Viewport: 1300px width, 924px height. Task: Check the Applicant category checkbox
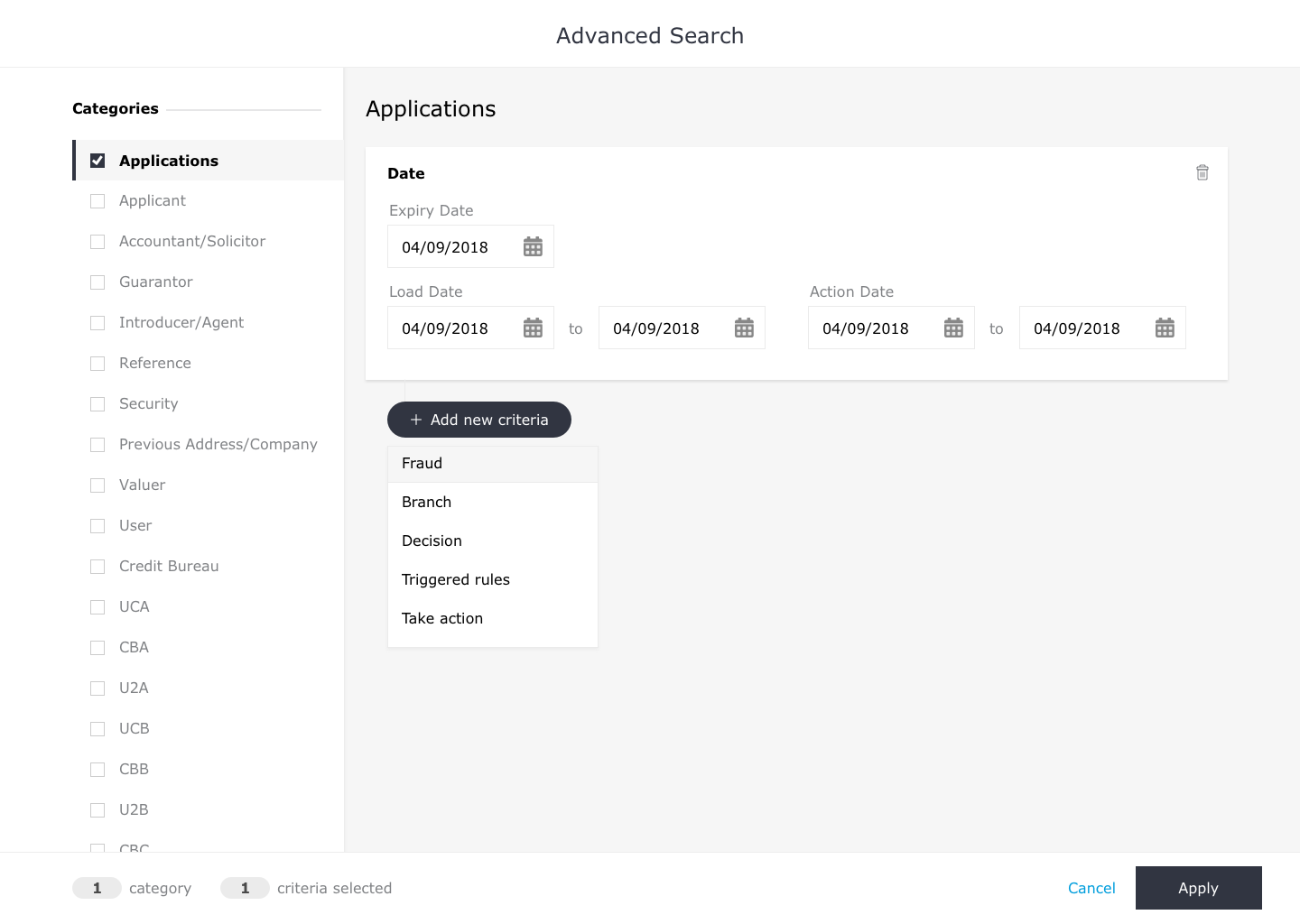(97, 201)
